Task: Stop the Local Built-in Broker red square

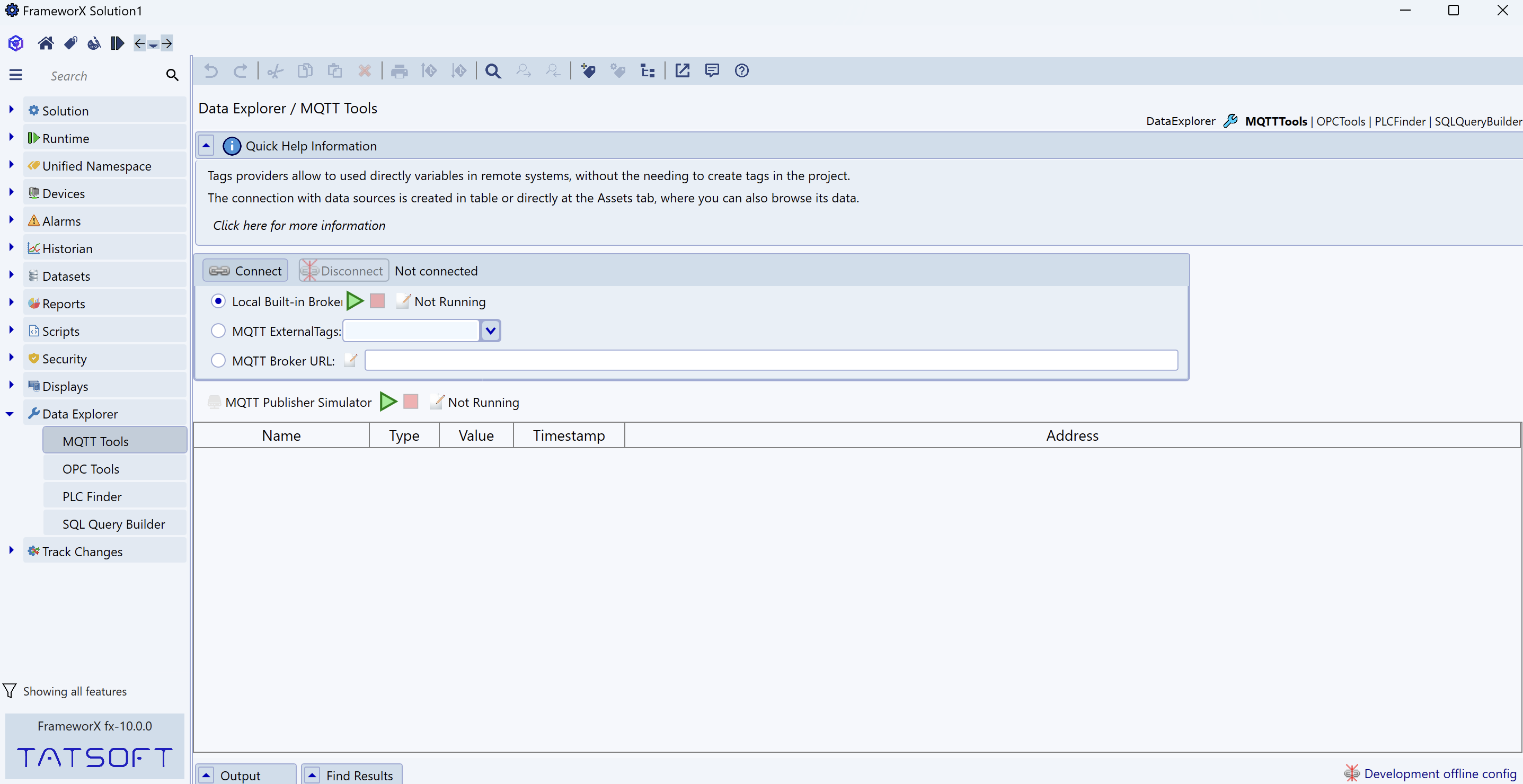Action: [x=377, y=301]
